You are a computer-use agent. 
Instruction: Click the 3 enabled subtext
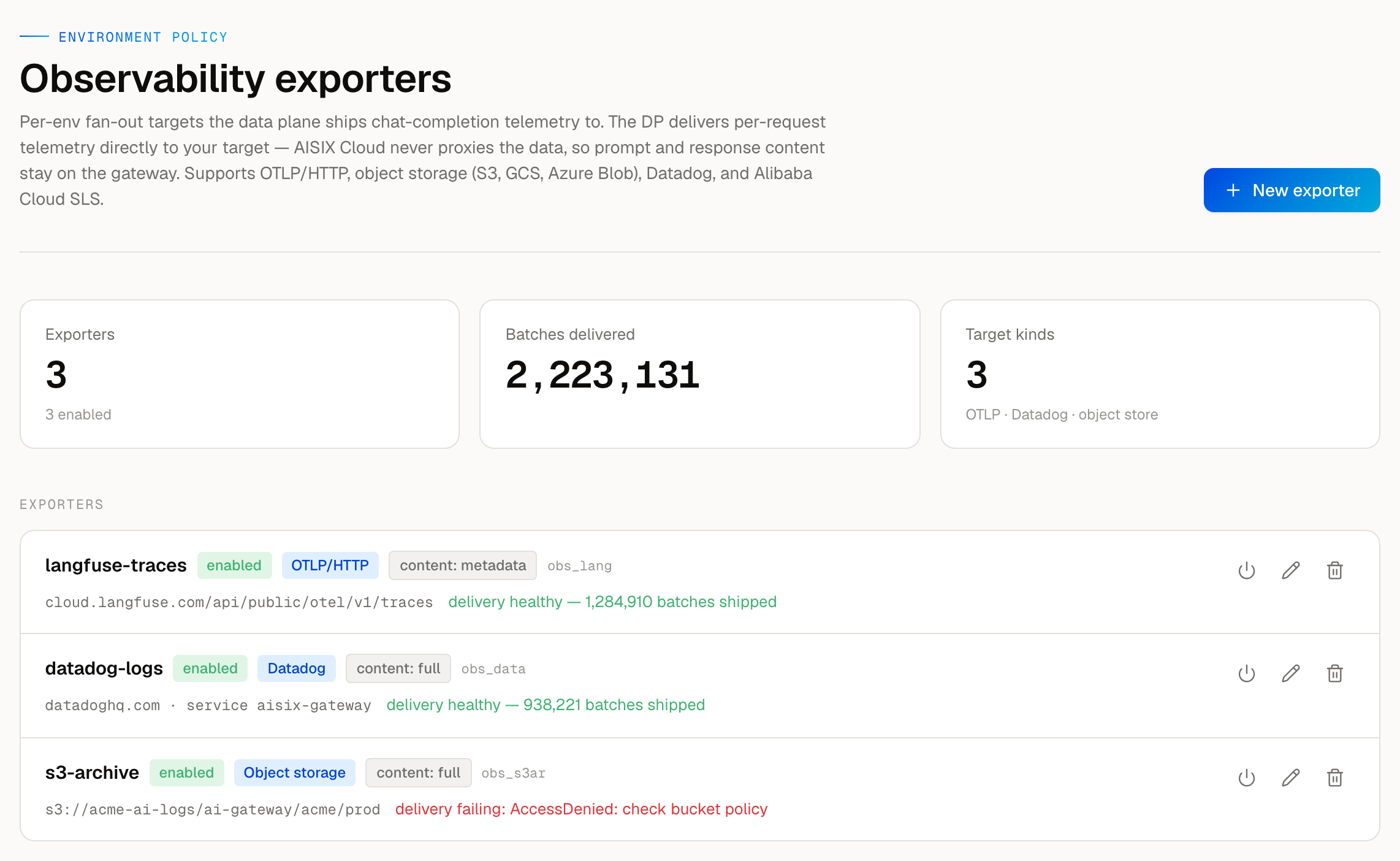[78, 415]
